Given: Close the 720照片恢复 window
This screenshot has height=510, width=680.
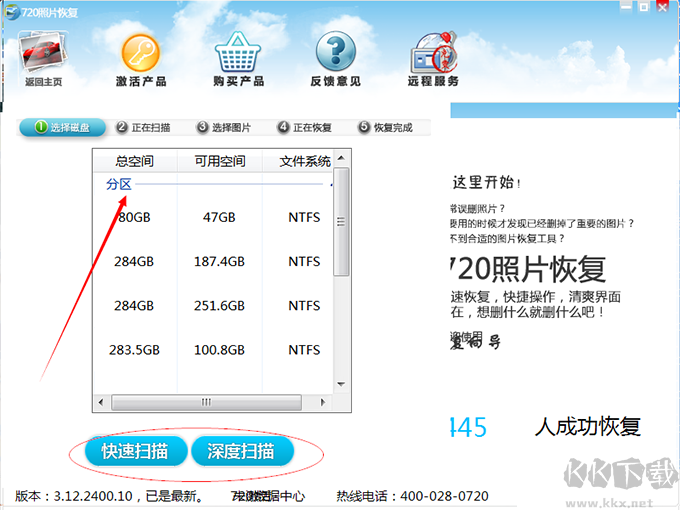Looking at the screenshot, I should (663, 7).
